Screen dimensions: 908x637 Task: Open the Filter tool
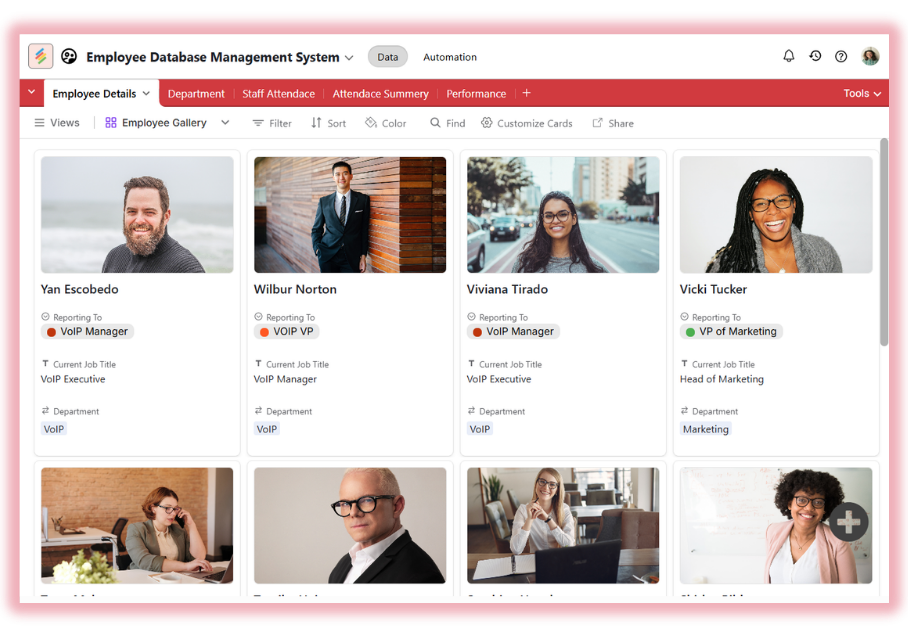click(271, 123)
